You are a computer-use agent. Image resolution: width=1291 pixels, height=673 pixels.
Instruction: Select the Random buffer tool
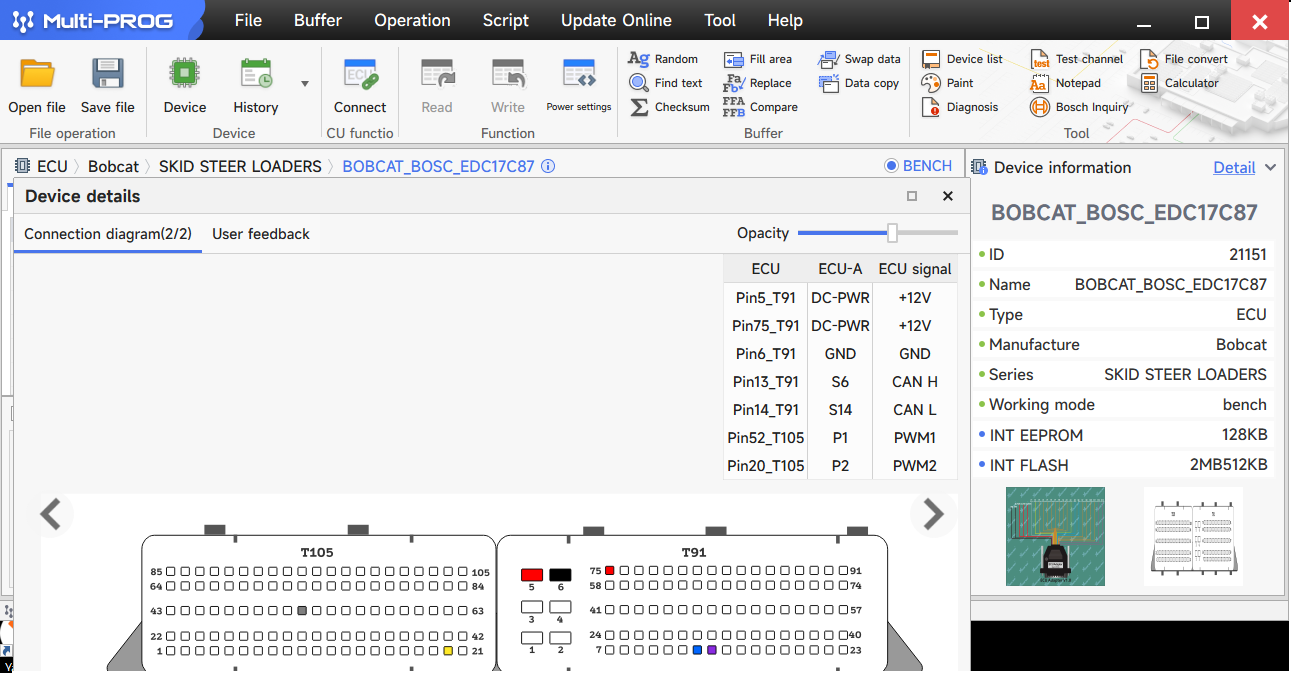(664, 59)
